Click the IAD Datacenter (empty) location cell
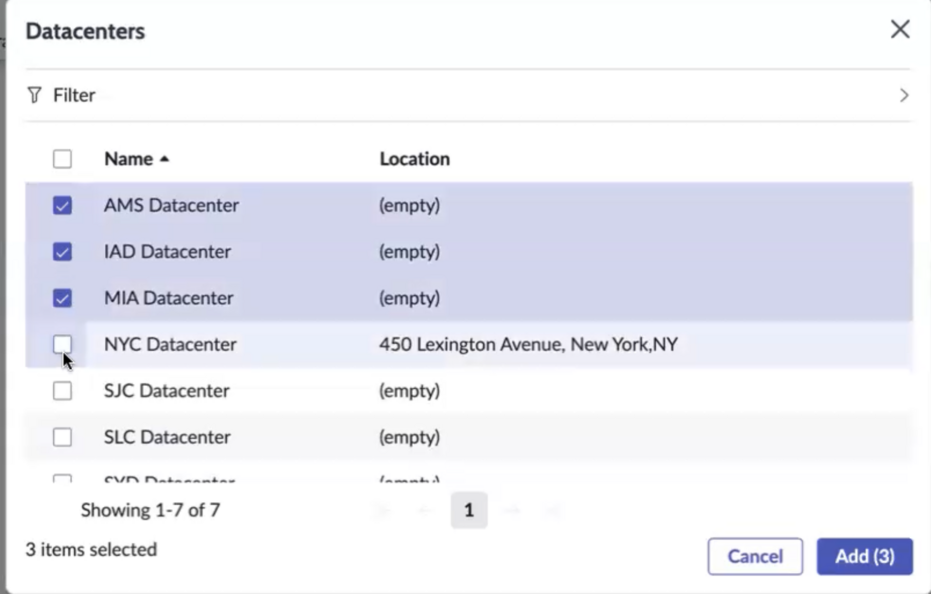The image size is (931, 594). (x=410, y=252)
